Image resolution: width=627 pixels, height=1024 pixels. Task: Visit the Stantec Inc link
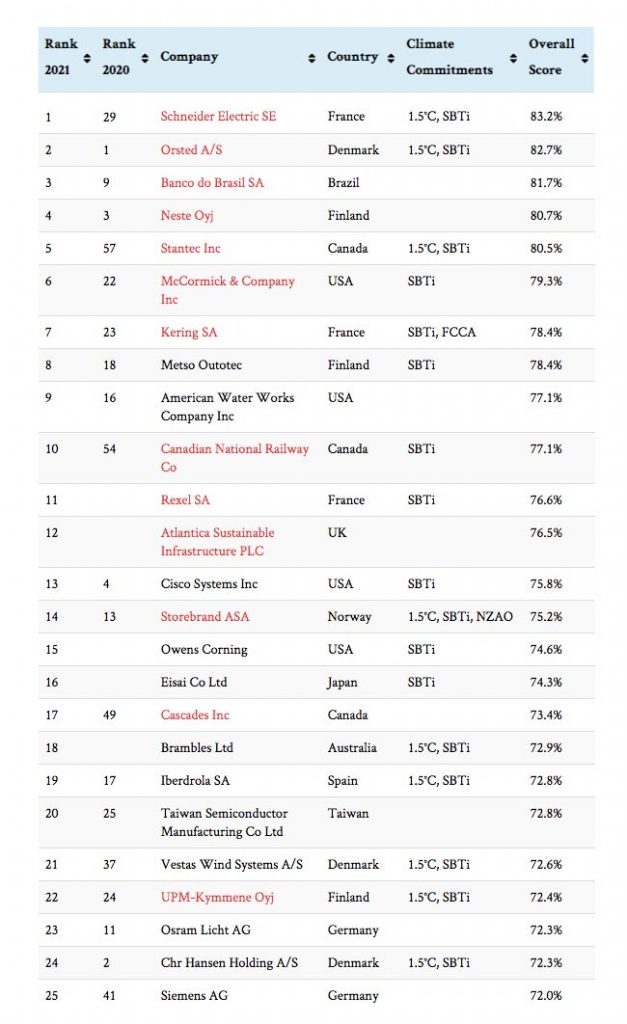point(191,249)
